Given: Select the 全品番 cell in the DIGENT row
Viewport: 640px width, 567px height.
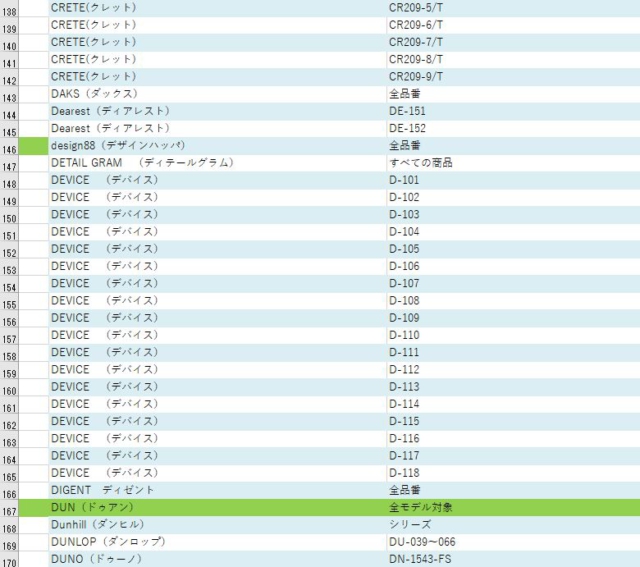Looking at the screenshot, I should click(x=513, y=490).
